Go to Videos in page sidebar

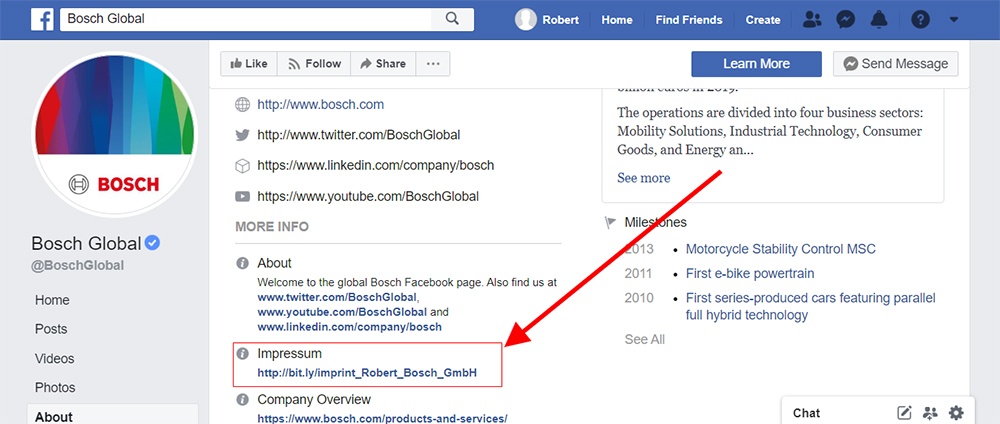pyautogui.click(x=55, y=359)
